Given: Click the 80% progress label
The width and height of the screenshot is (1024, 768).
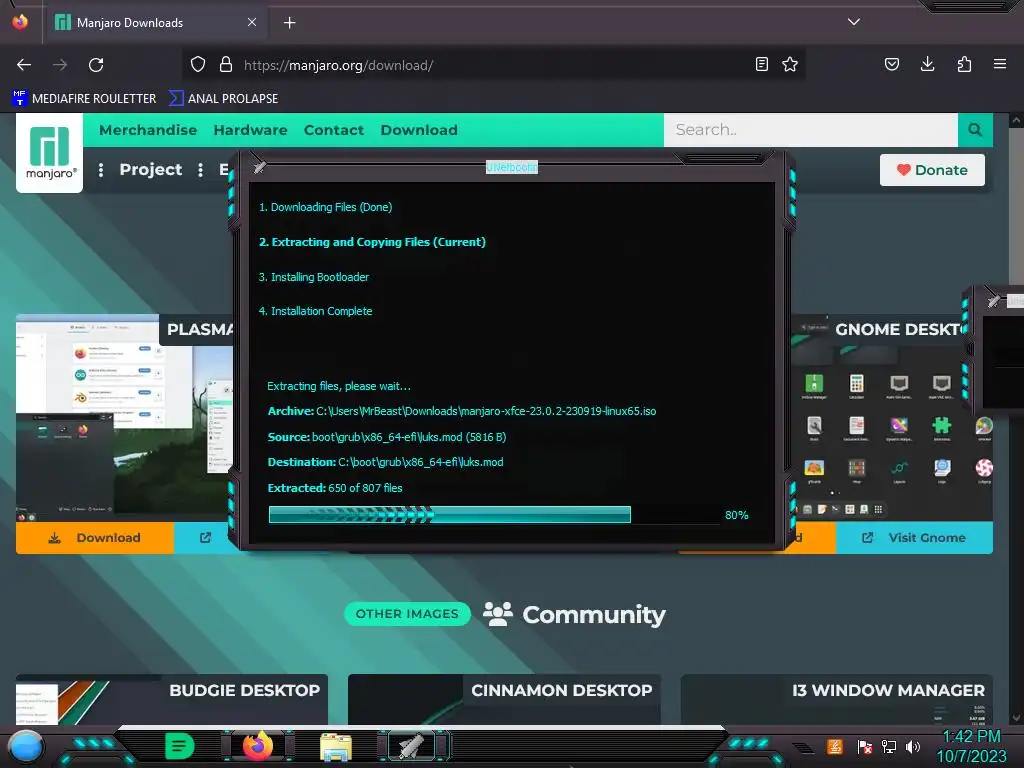Looking at the screenshot, I should coord(736,515).
